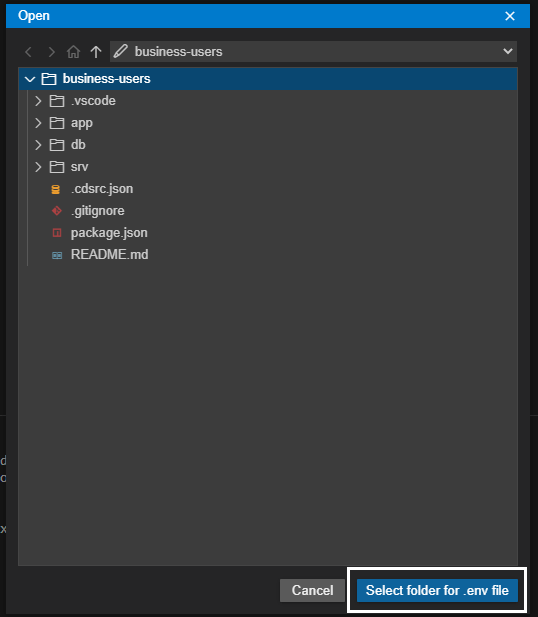Click the business-users path field
Image resolution: width=538 pixels, height=617 pixels.
[313, 52]
